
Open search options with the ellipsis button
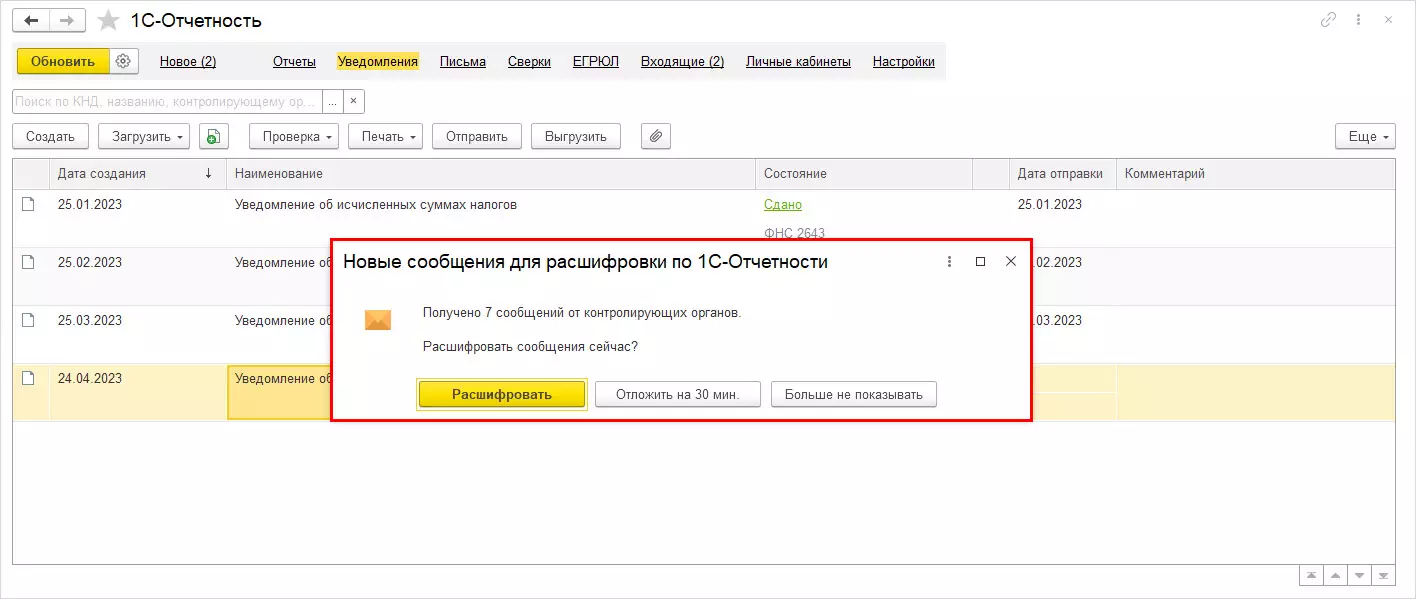point(332,102)
